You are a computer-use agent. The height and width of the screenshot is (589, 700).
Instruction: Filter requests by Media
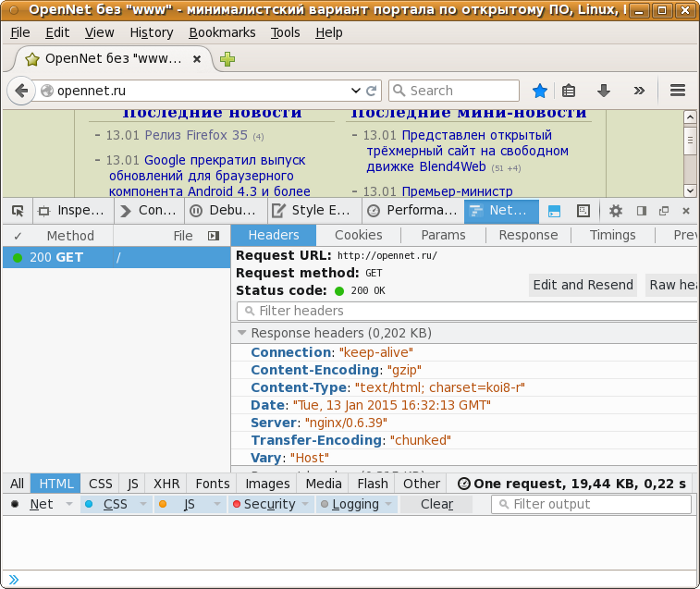[x=324, y=484]
